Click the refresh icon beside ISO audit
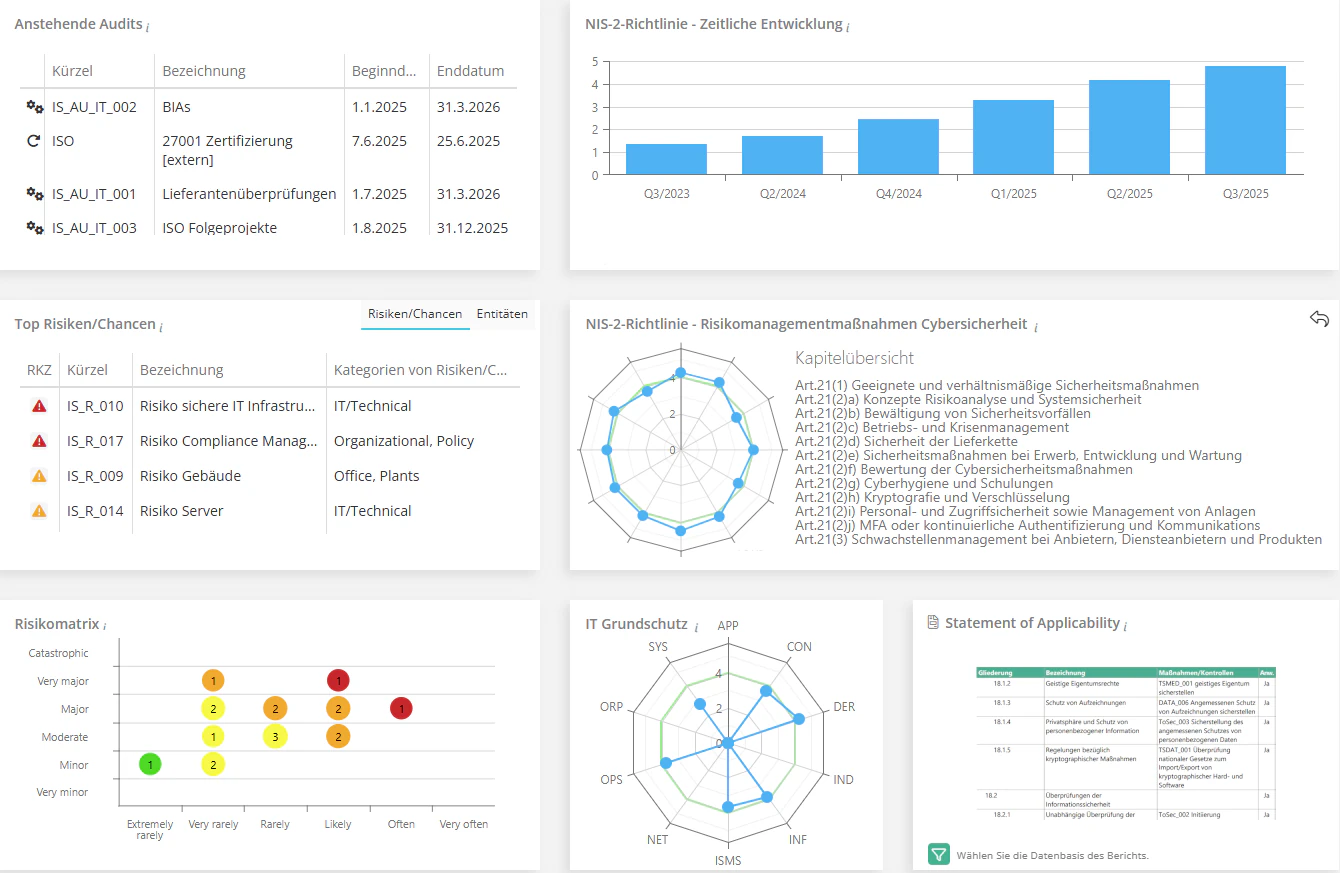 pyautogui.click(x=34, y=141)
